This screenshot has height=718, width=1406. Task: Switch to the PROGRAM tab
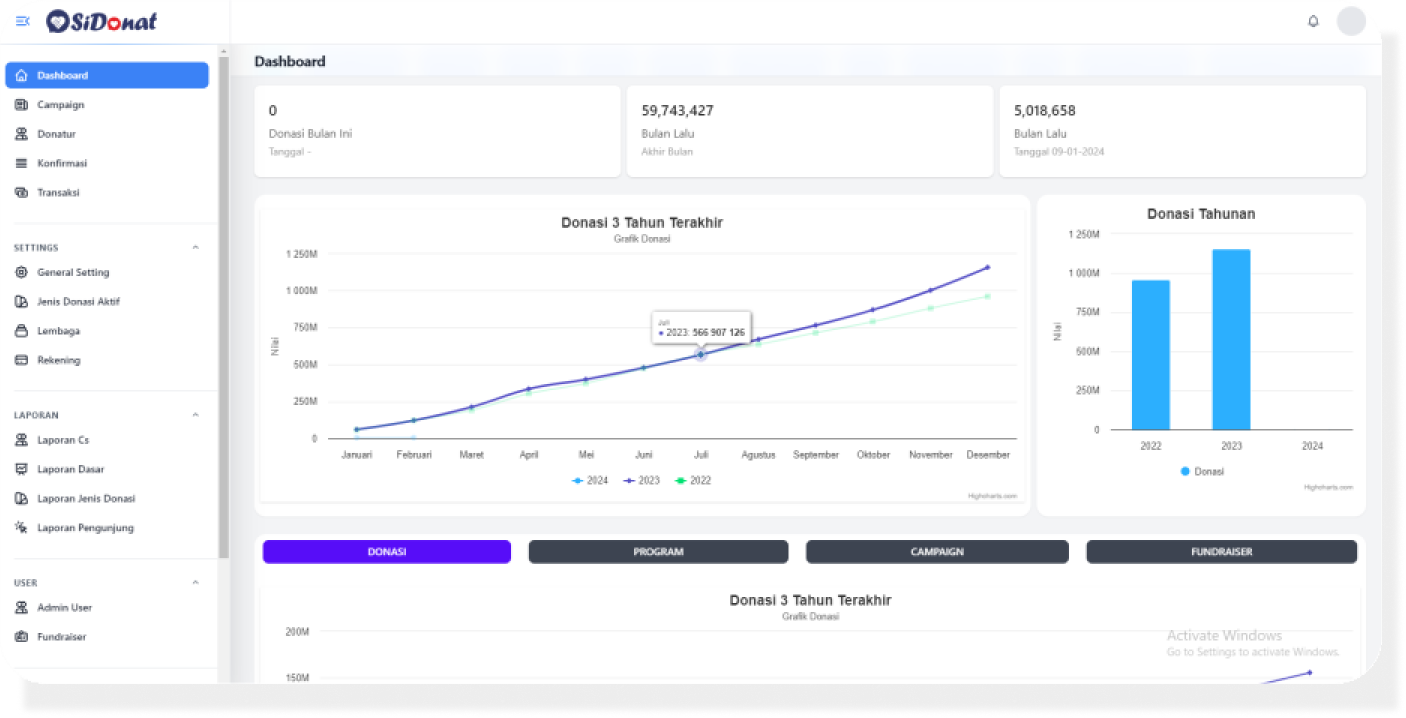coord(658,552)
